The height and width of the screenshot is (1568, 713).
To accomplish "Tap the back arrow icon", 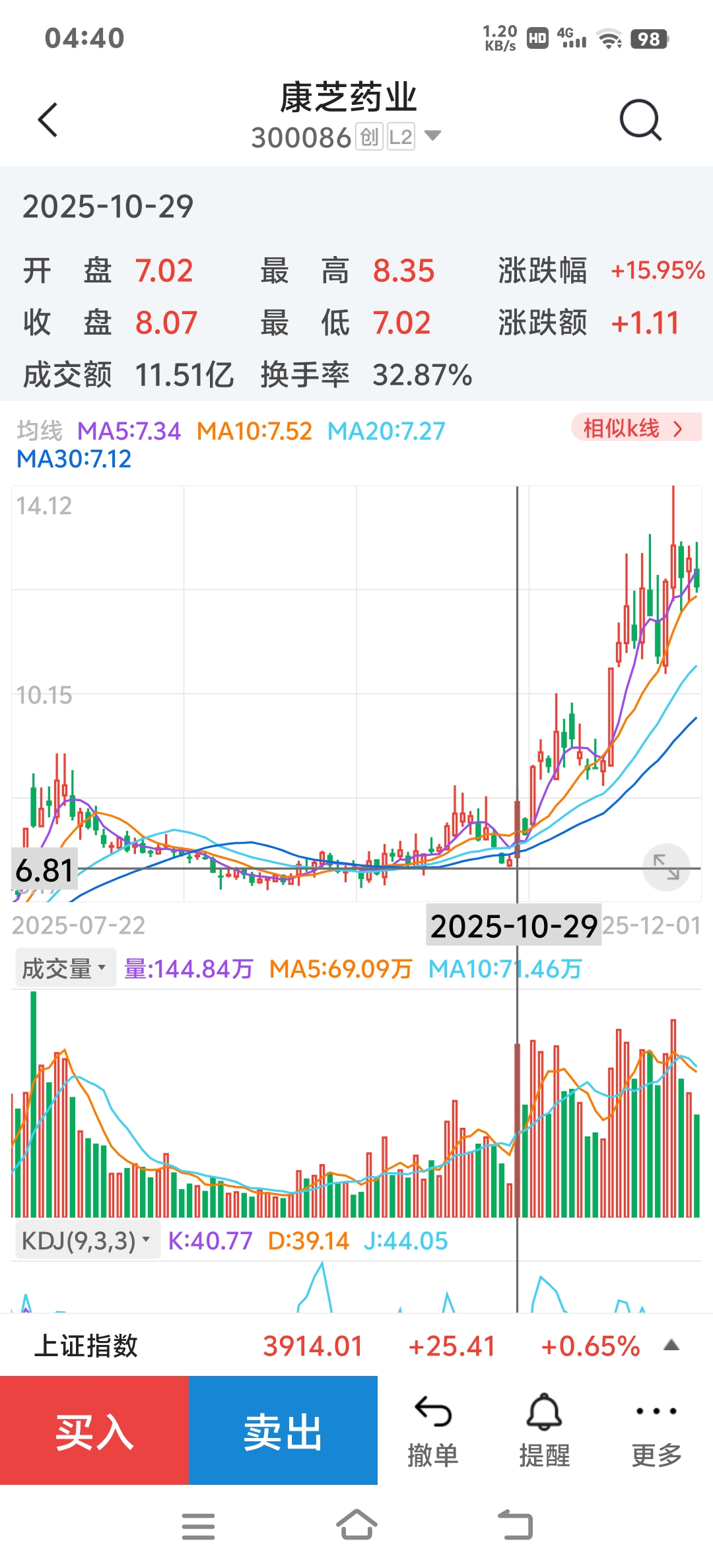I will pos(48,120).
